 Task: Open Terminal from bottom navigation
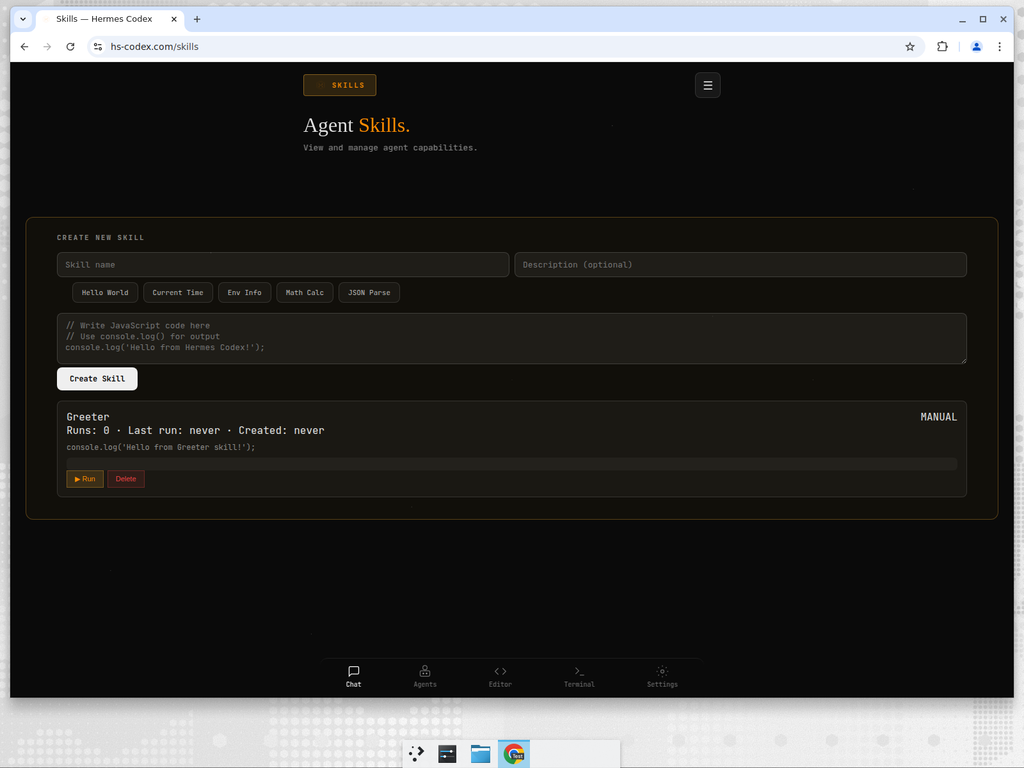(x=579, y=676)
